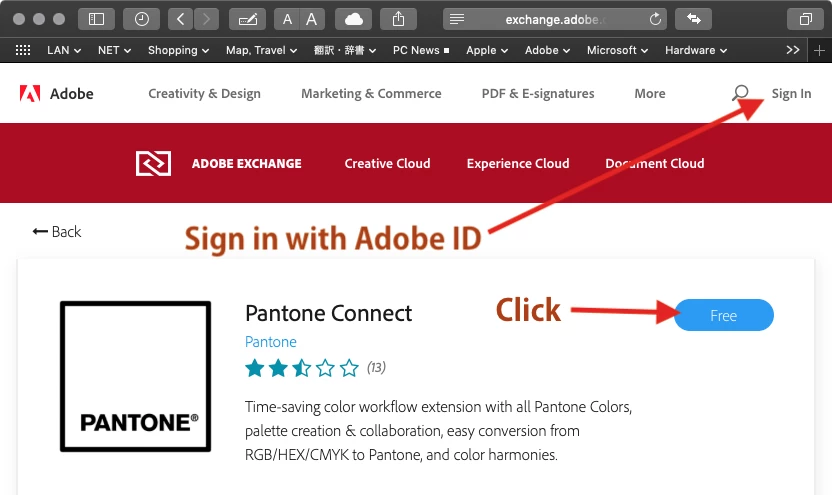This screenshot has height=495, width=832.
Task: Click the Adobe Exchange logo icon
Action: pyautogui.click(x=153, y=163)
